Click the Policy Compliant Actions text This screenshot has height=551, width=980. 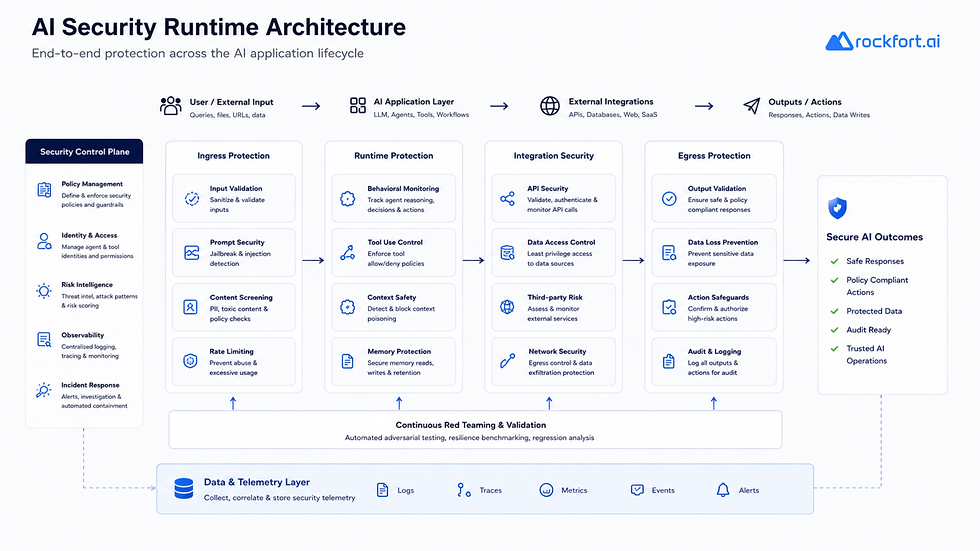click(877, 286)
